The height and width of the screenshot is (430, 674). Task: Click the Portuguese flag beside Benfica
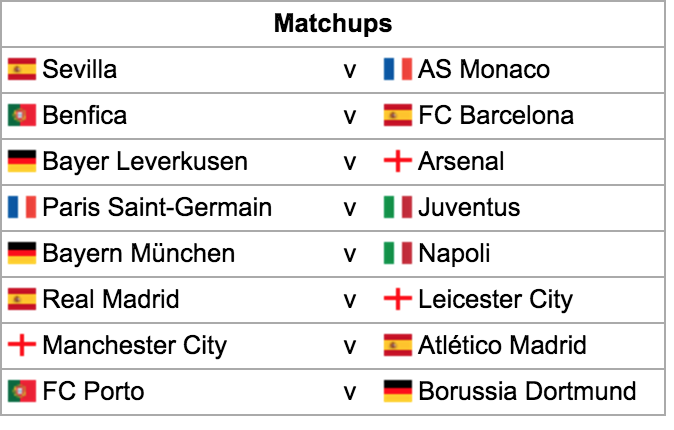tap(22, 116)
